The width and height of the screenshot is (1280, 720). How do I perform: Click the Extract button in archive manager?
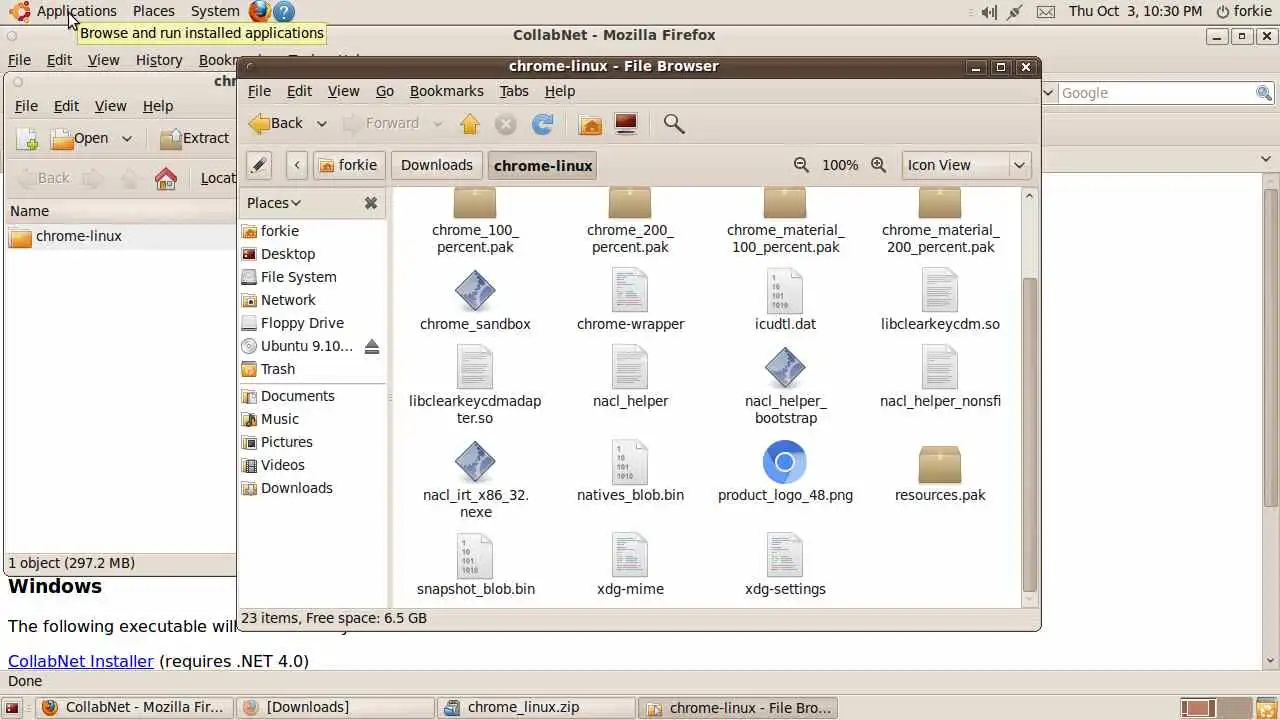(196, 138)
